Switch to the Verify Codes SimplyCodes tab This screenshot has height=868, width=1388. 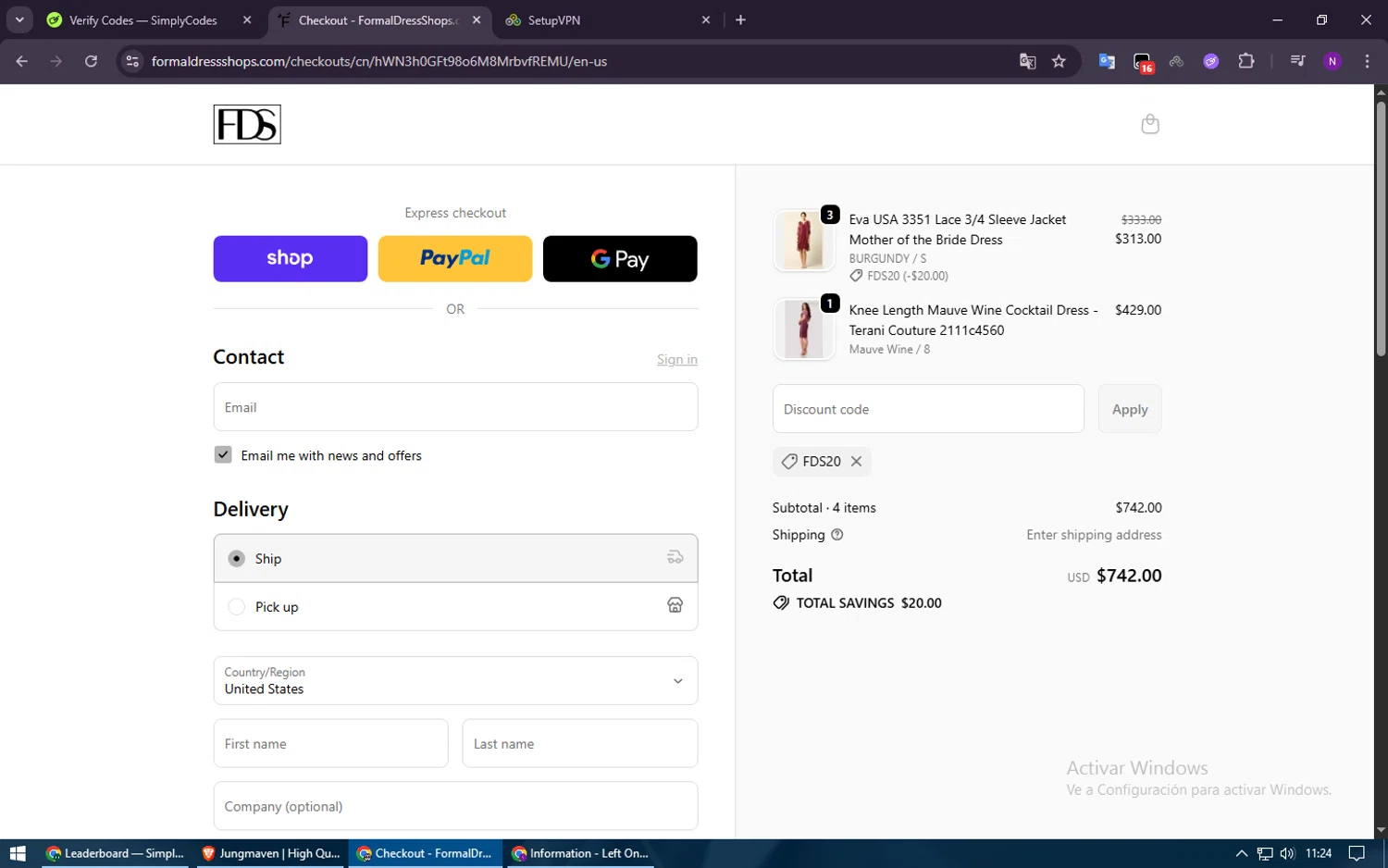click(143, 19)
